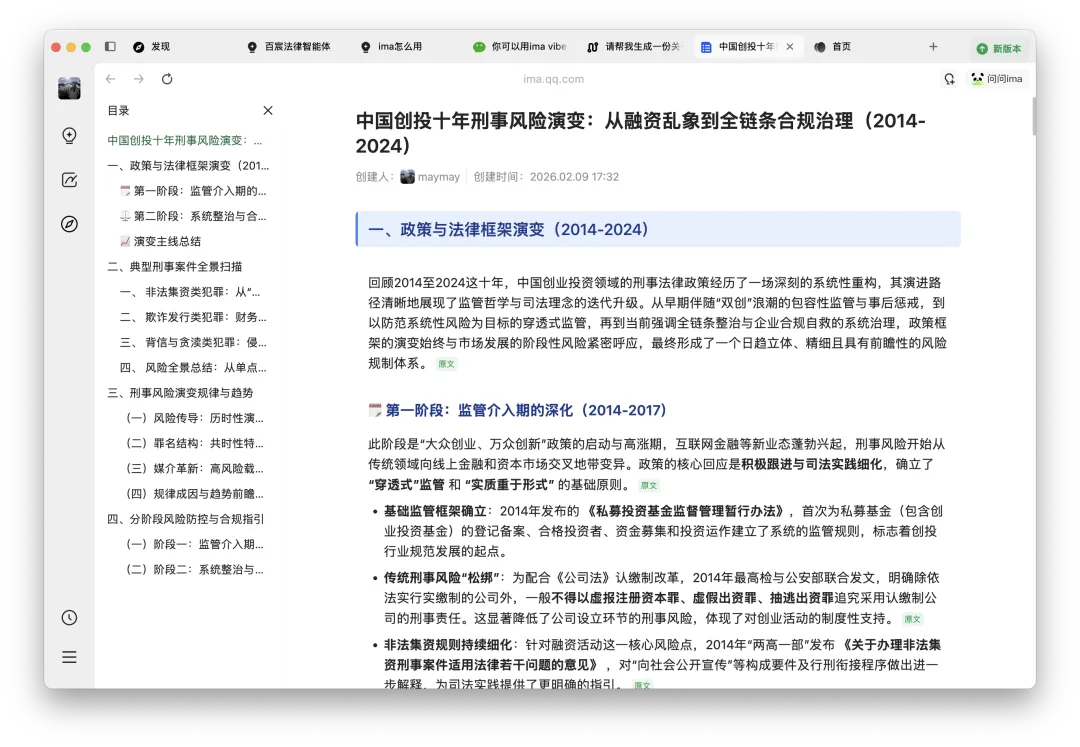Click the document title text
This screenshot has width=1080, height=747.
641,133
